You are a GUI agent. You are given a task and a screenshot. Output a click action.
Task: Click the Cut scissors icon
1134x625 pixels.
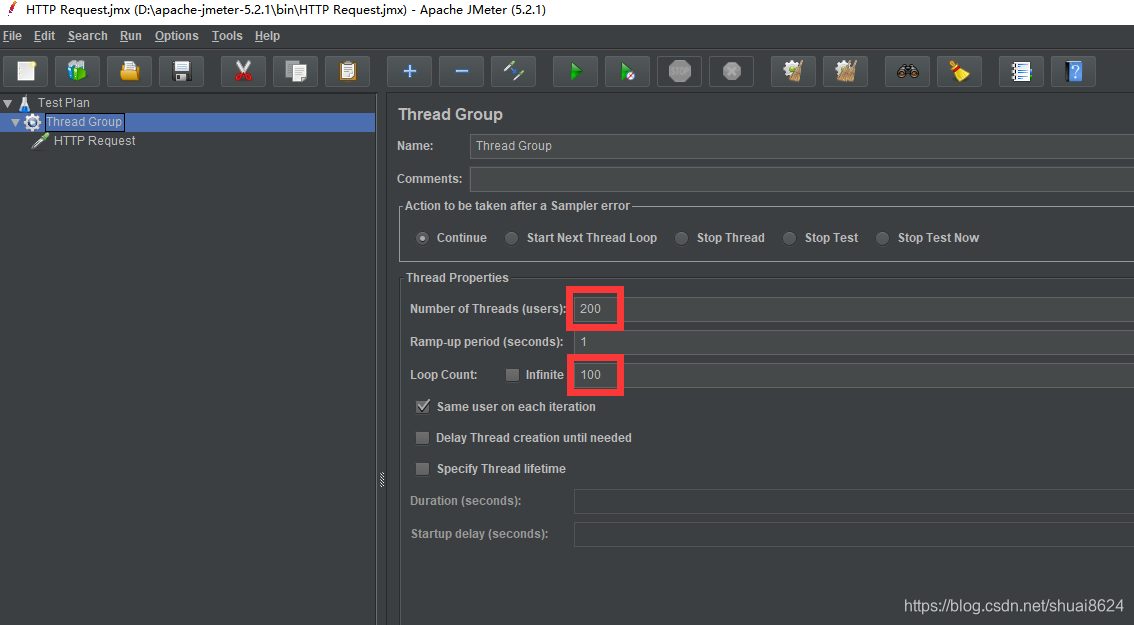[243, 72]
